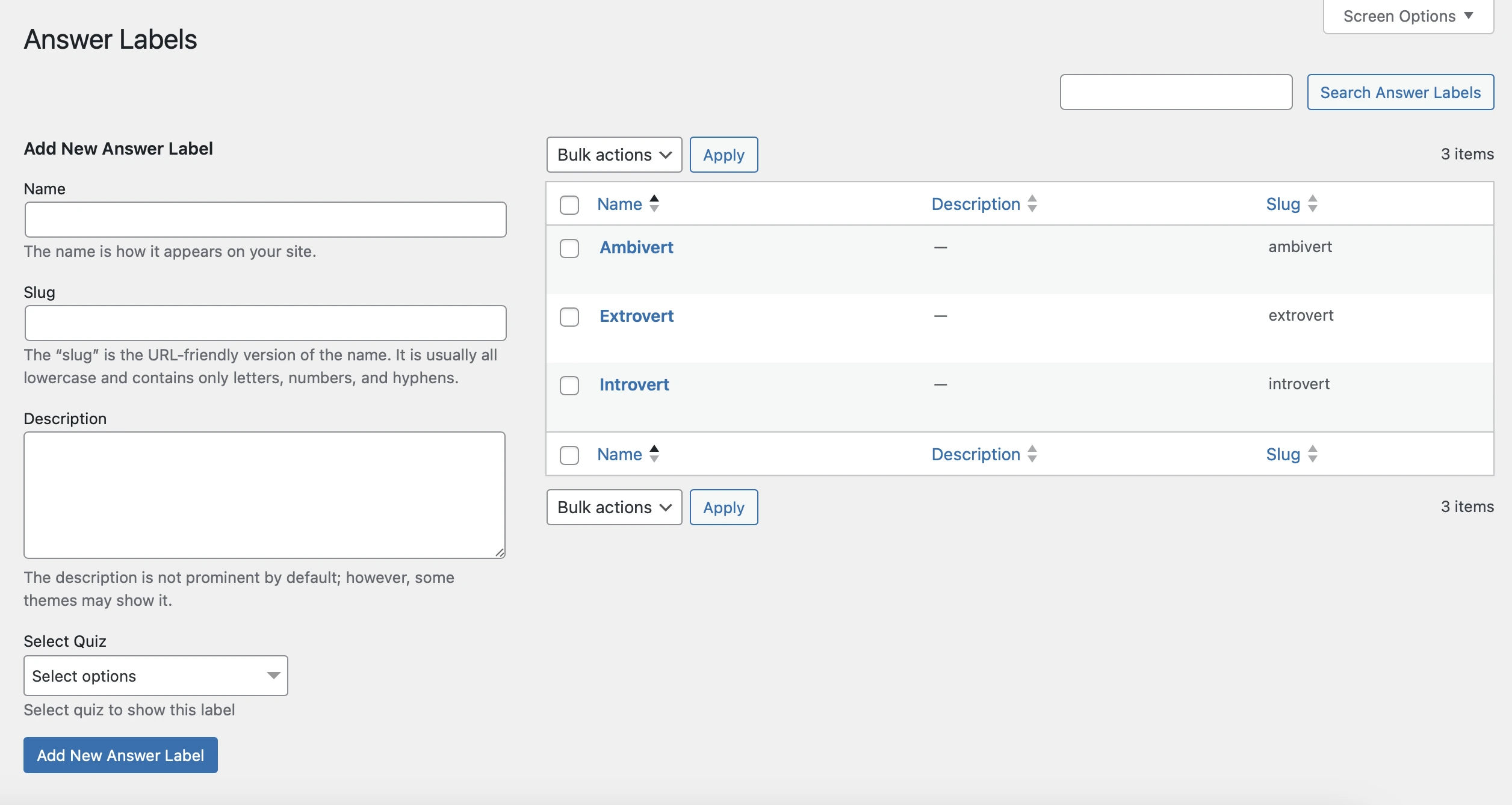
Task: Open the bottom Bulk actions dropdown
Action: pyautogui.click(x=614, y=508)
